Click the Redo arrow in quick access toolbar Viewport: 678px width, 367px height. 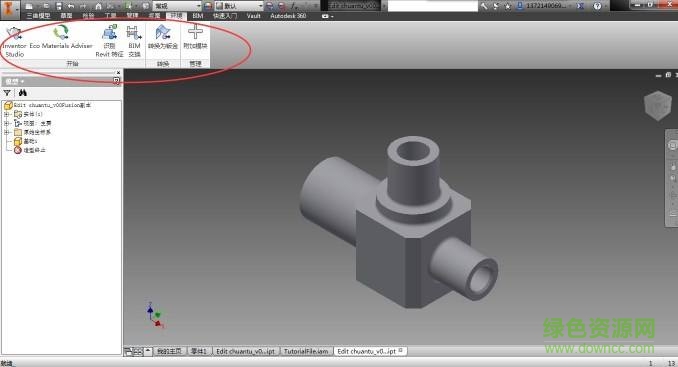click(x=83, y=6)
